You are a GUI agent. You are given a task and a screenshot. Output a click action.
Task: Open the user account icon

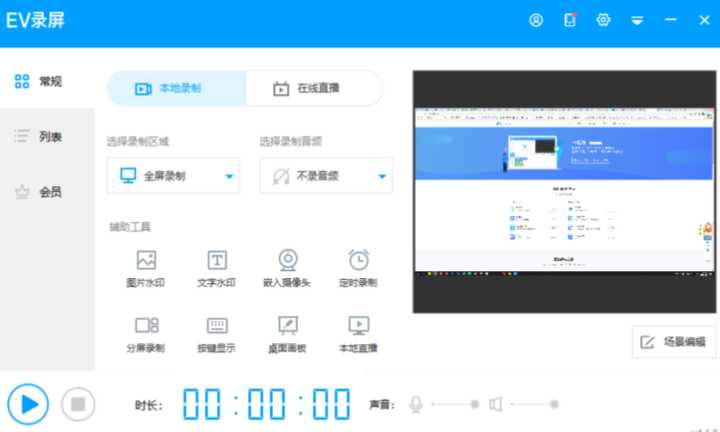pos(536,20)
